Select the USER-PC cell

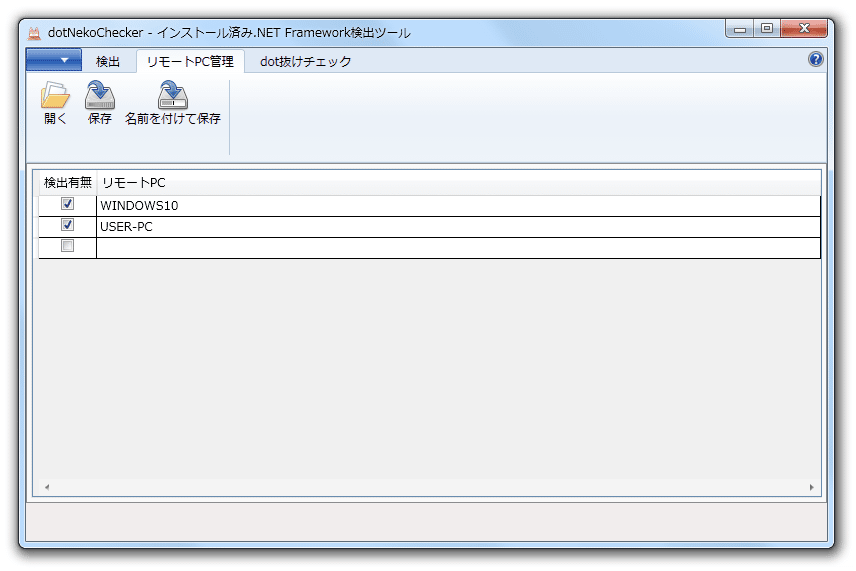(459, 227)
